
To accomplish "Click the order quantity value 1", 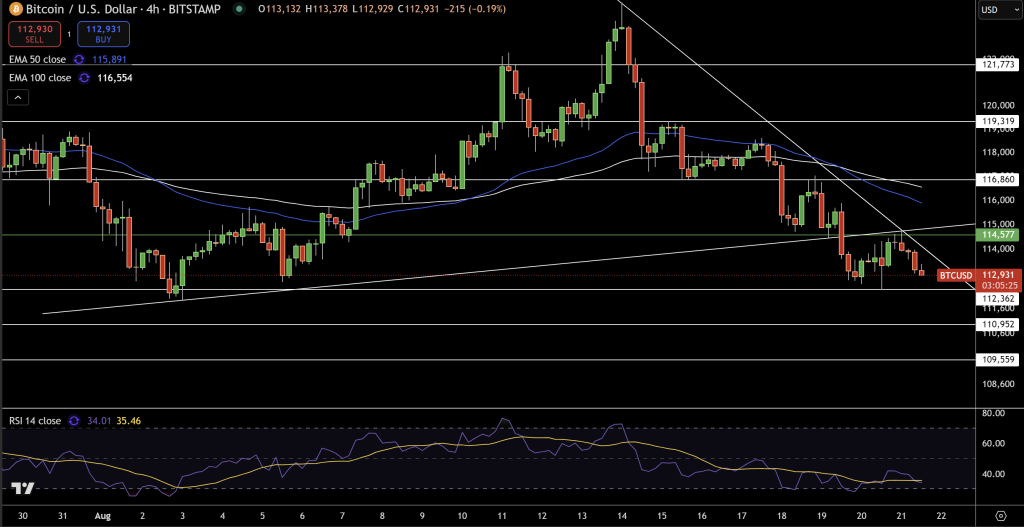I will [x=69, y=34].
